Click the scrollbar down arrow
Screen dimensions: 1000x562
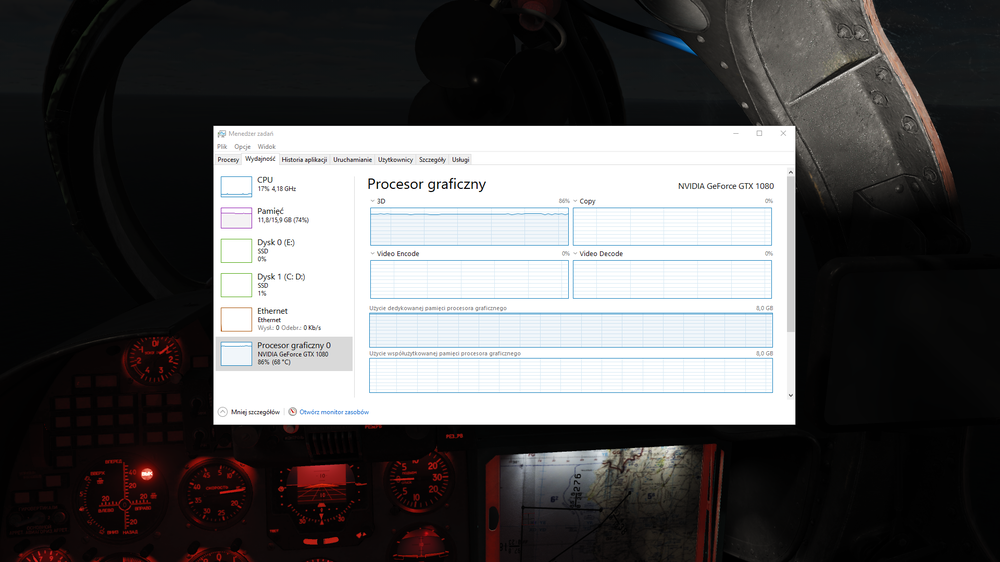click(791, 396)
